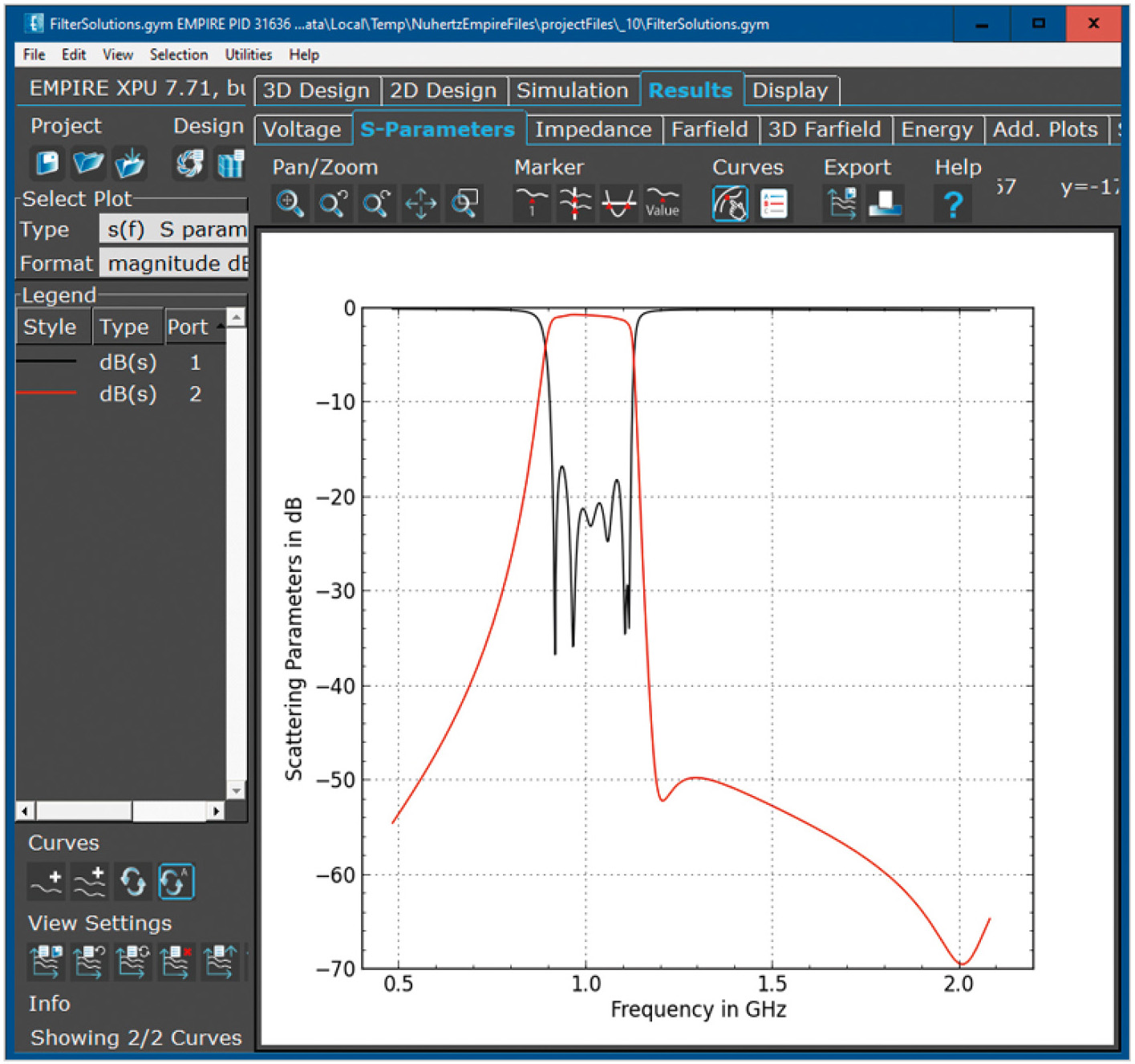Toggle the auto-refresh curves icon
This screenshot has height=1064, width=1135.
click(x=176, y=882)
